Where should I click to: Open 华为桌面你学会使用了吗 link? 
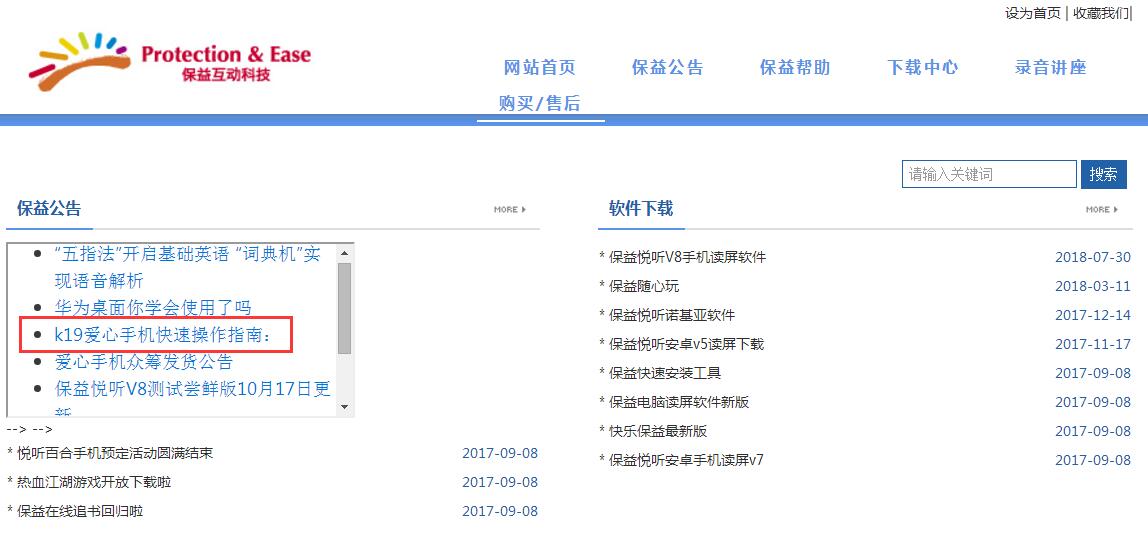tap(153, 307)
